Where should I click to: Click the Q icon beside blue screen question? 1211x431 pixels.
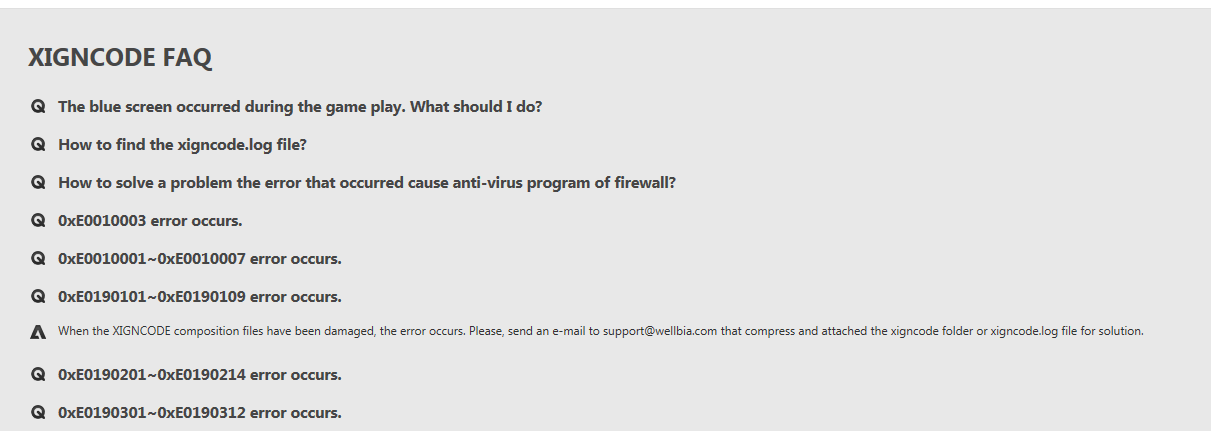click(38, 106)
